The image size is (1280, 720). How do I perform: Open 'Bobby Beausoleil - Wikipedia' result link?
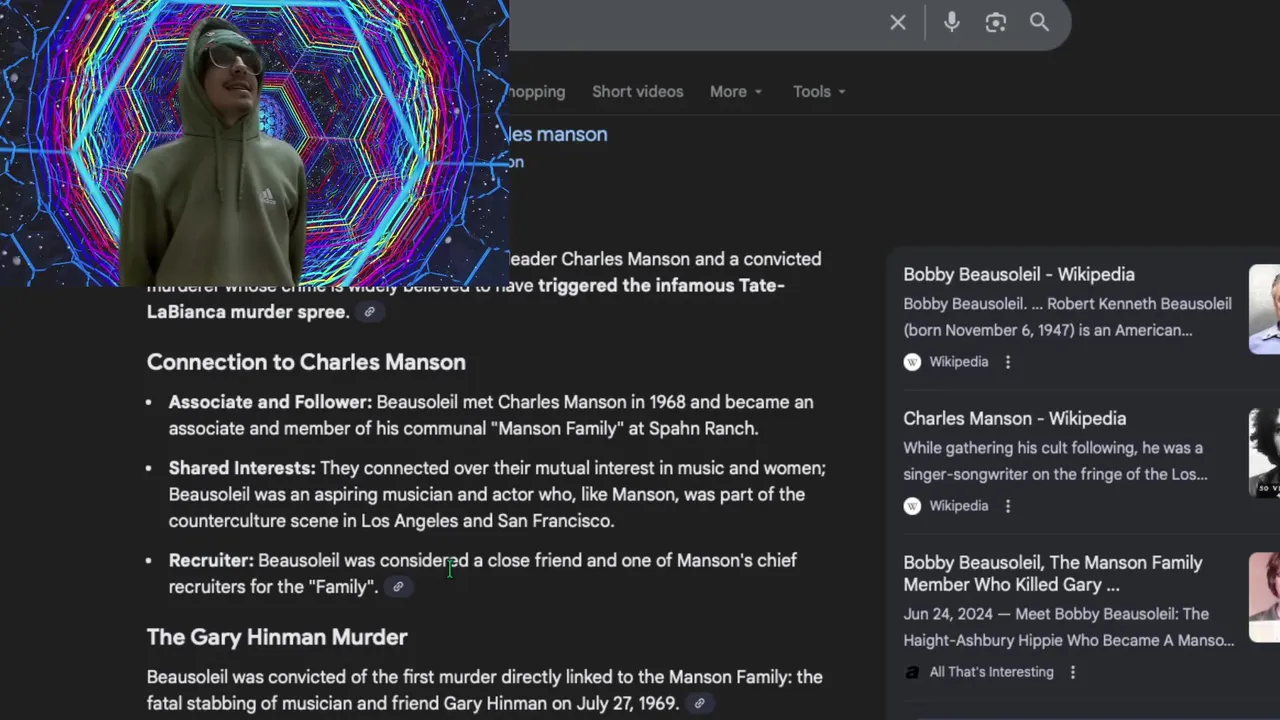pos(1019,274)
